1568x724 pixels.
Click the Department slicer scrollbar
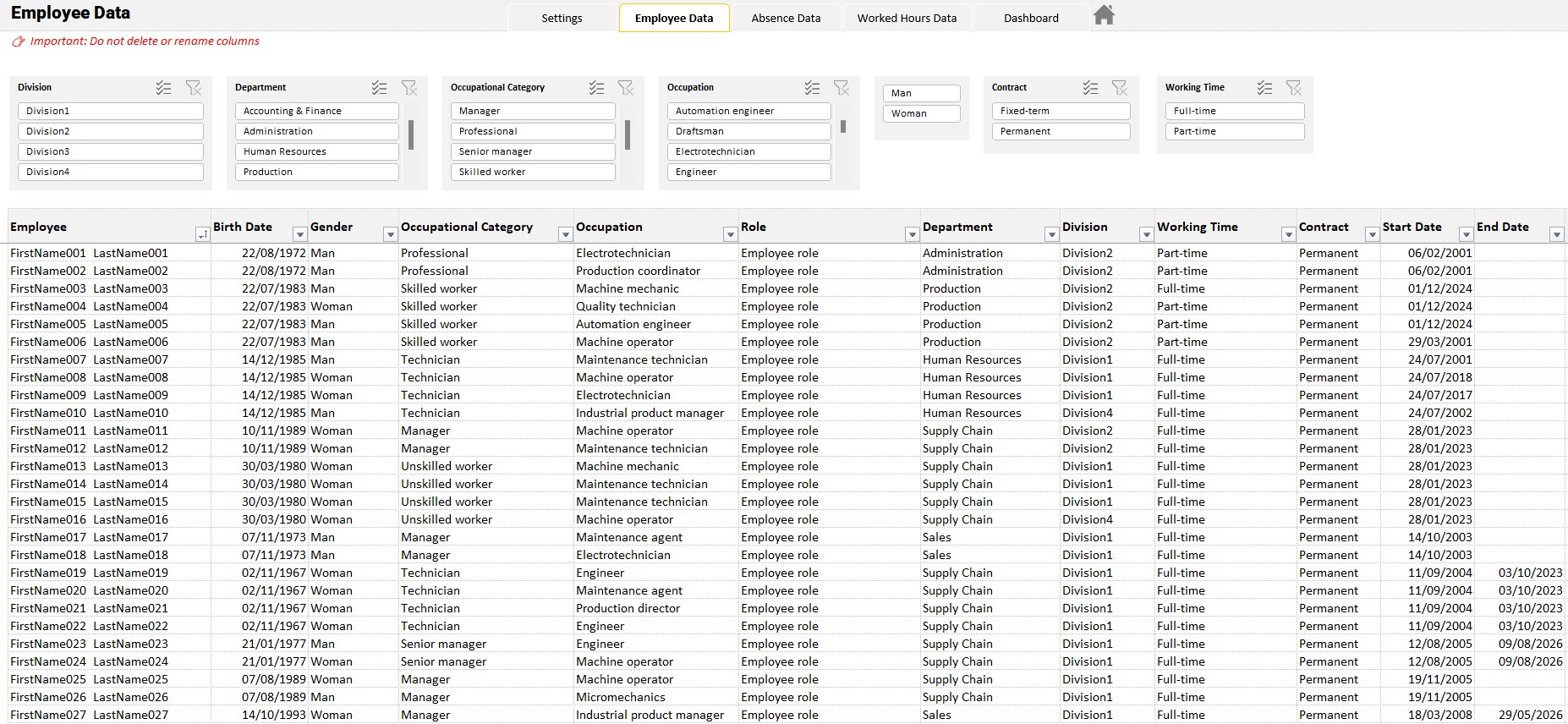[x=411, y=135]
